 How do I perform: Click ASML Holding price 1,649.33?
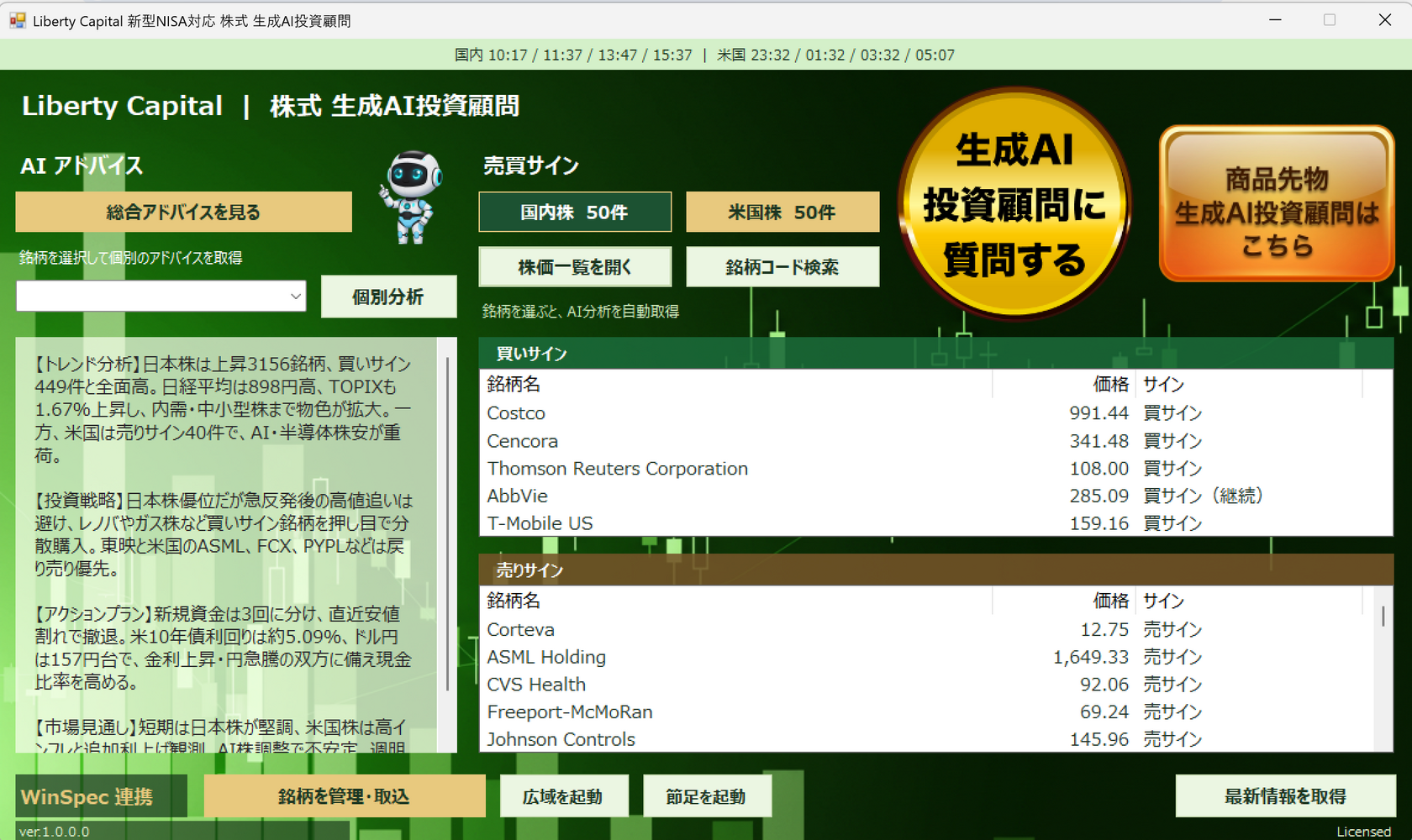1091,657
